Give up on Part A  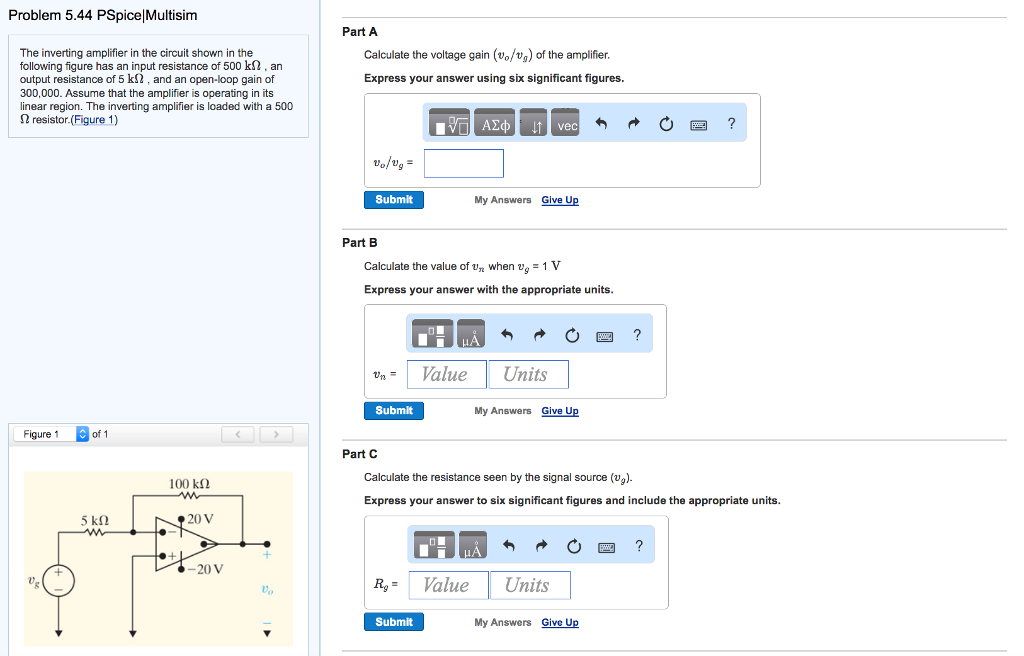[x=560, y=200]
